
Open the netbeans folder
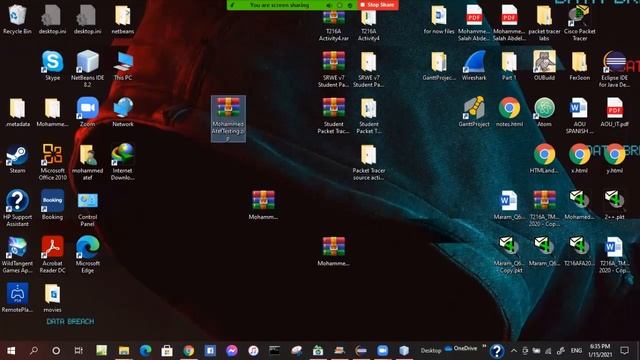pos(123,19)
